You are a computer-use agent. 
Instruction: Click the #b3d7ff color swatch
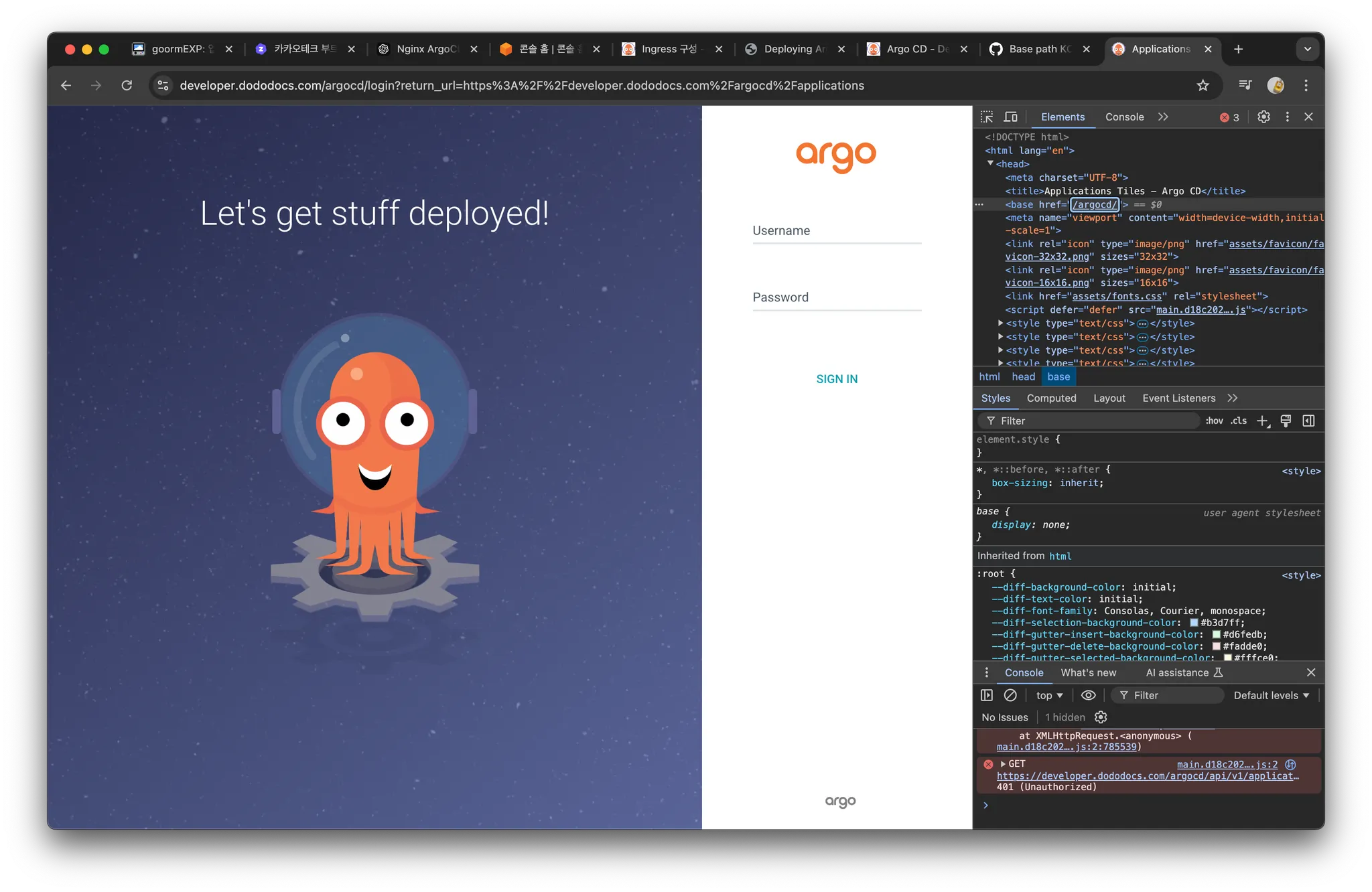(x=1194, y=623)
